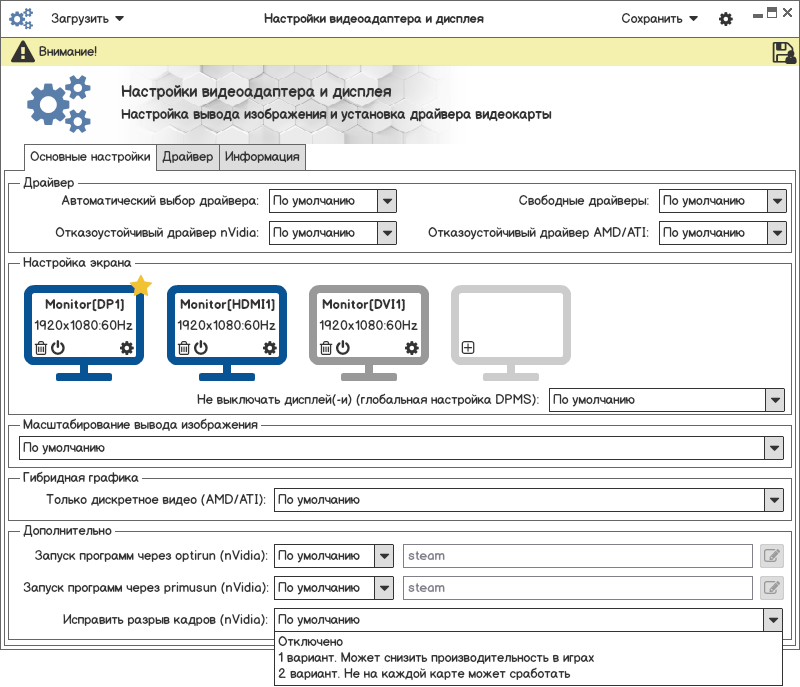Viewport: 800px width, 687px height.
Task: Toggle power for Monitor[DVI1]
Action: [342, 347]
